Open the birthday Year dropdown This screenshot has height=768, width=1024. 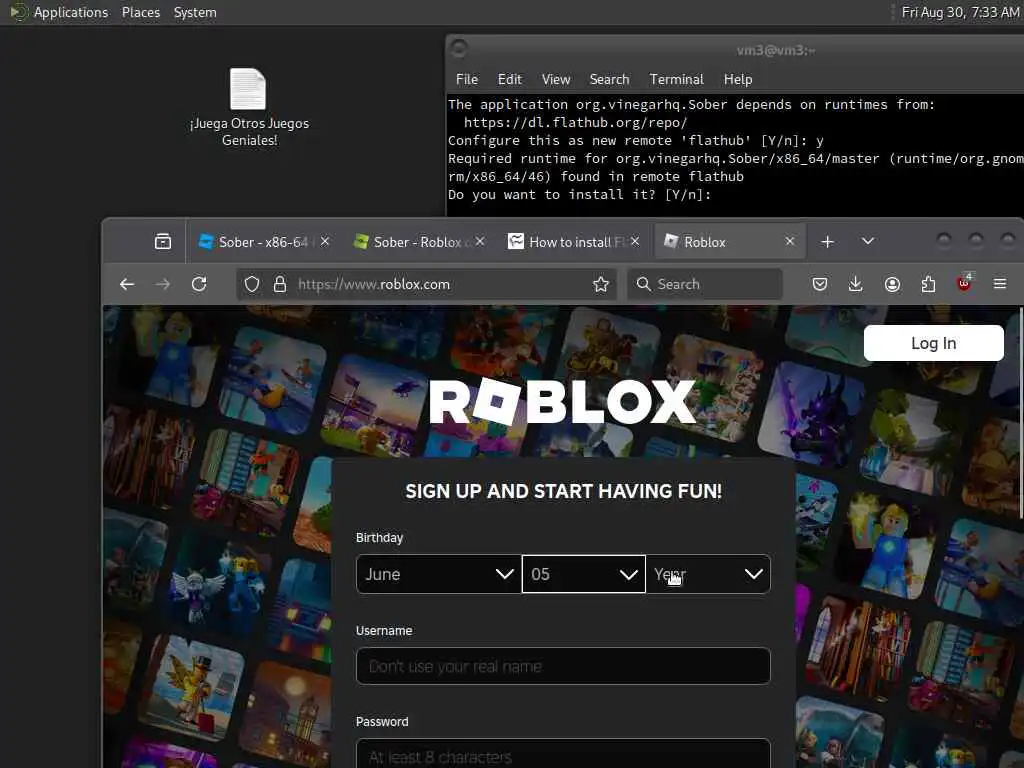(708, 574)
